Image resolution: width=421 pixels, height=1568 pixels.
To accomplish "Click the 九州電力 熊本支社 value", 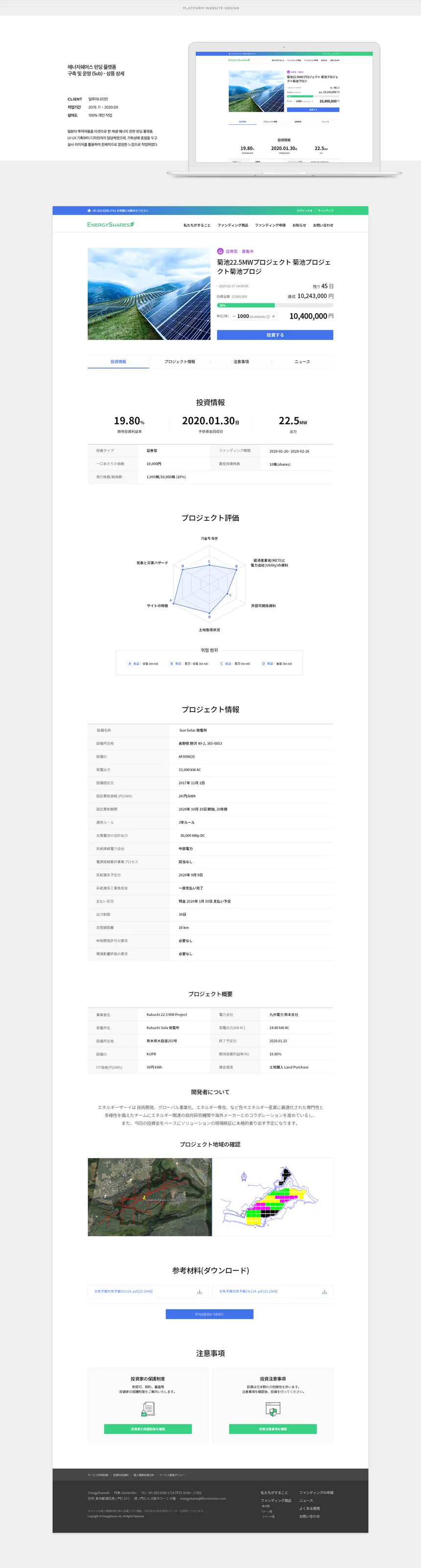I will [284, 1015].
